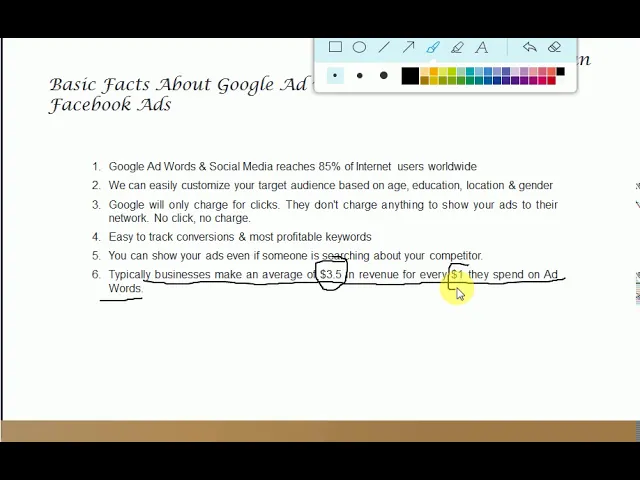This screenshot has height=480, width=640.
Task: Choose the largest brush size dot
Action: point(384,76)
